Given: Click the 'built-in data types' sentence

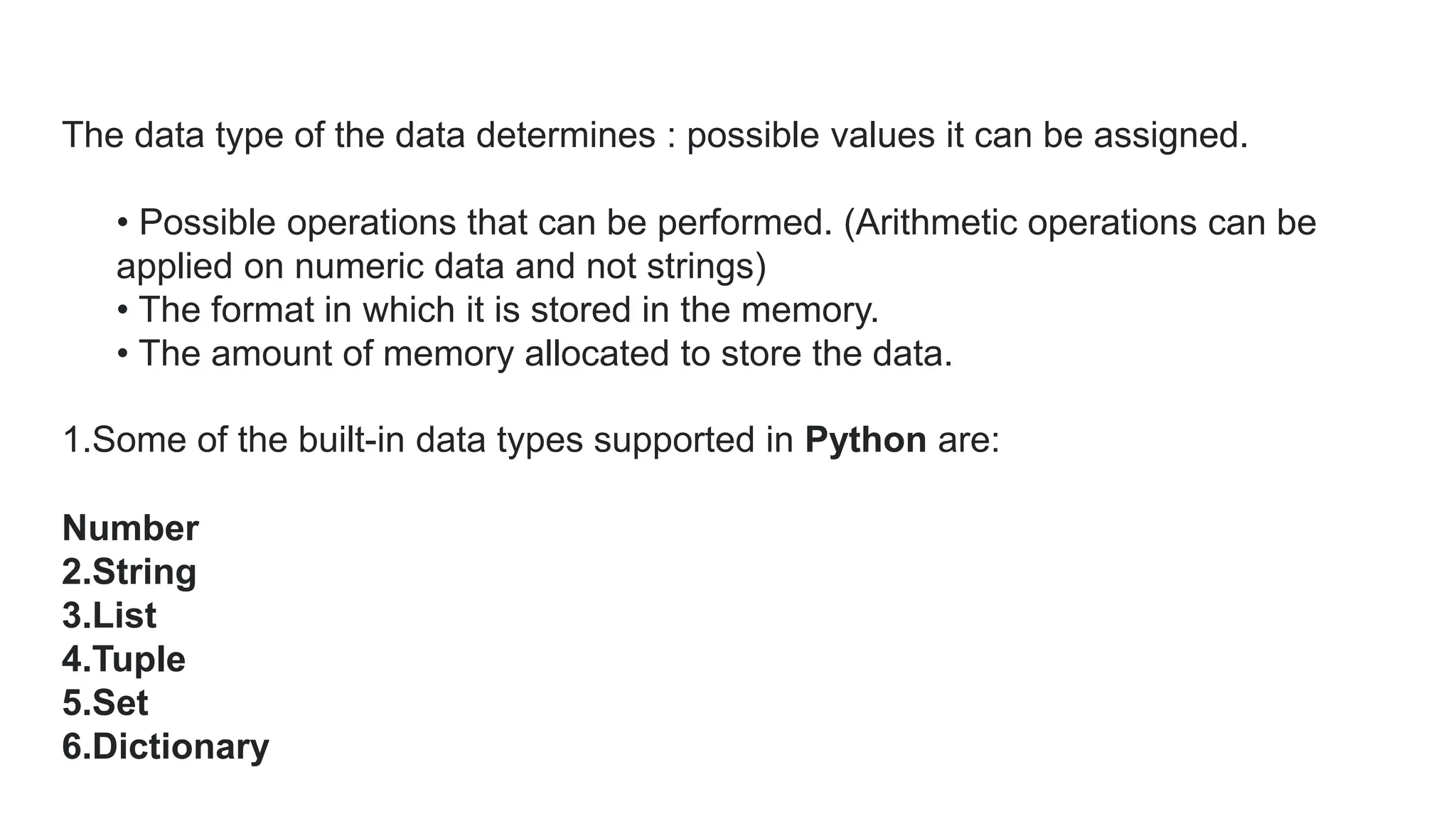Looking at the screenshot, I should pos(531,441).
